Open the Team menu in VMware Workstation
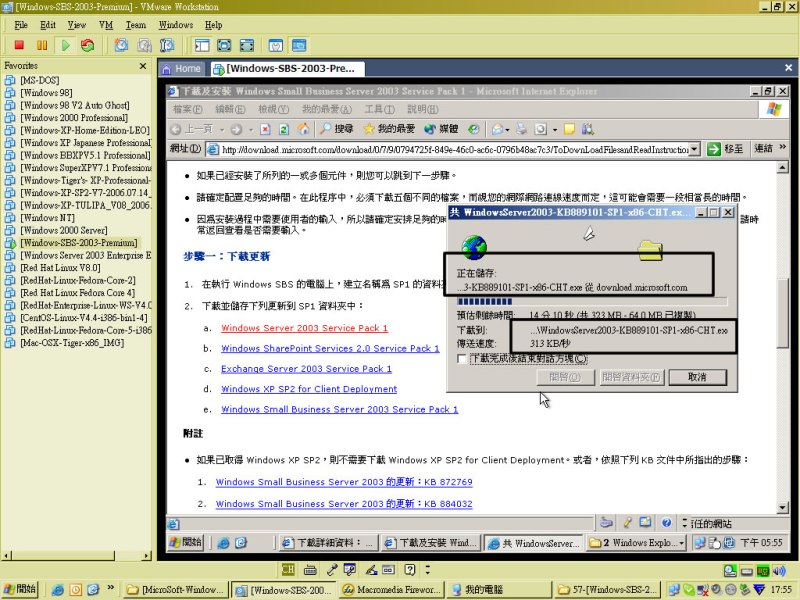This screenshot has height=600, width=800. 136,25
